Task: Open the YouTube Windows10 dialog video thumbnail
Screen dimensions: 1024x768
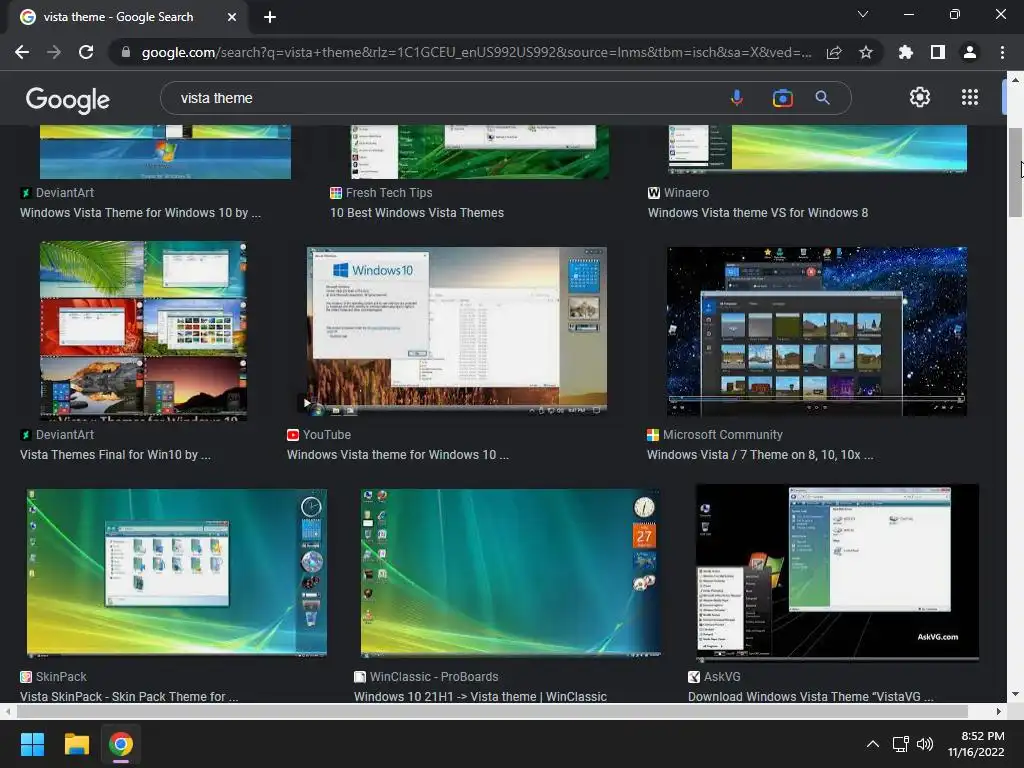Action: [456, 331]
